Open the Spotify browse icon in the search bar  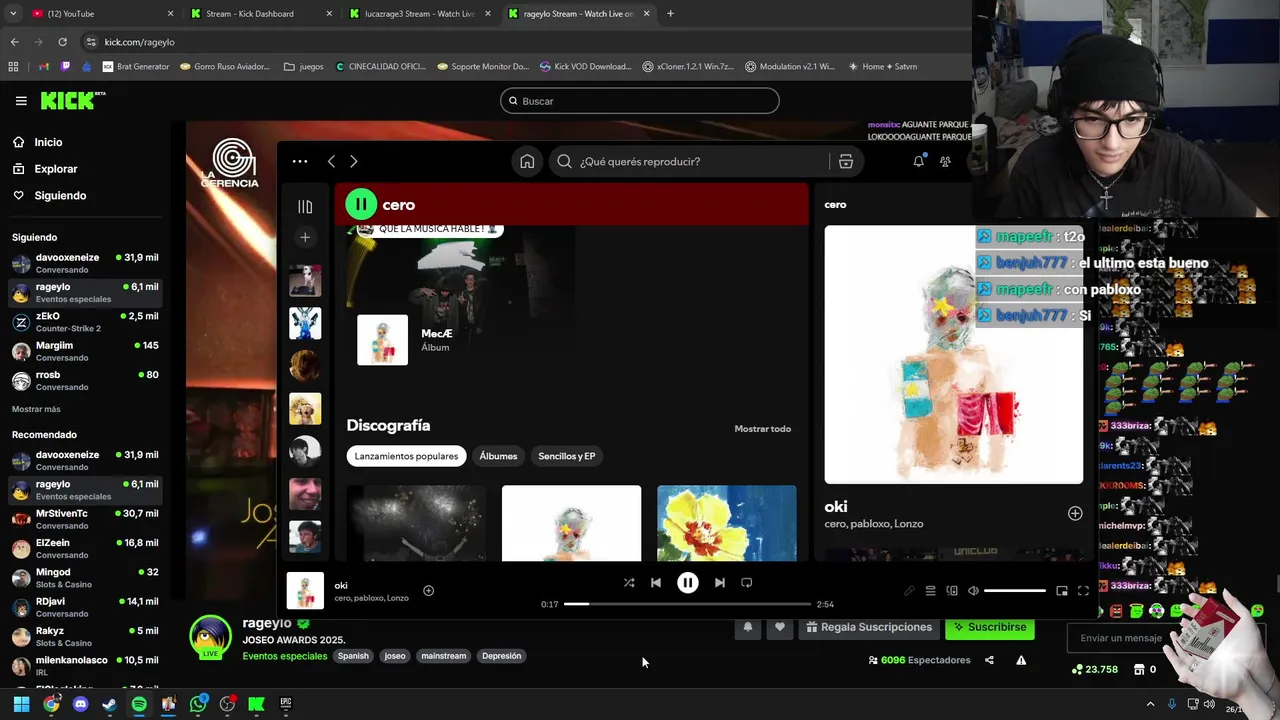tap(846, 161)
